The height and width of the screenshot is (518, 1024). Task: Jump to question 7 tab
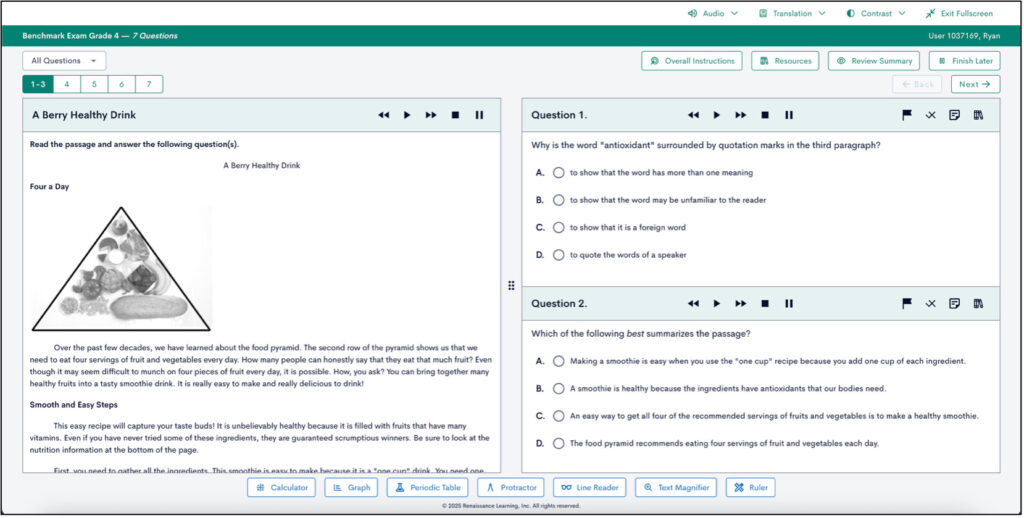[149, 84]
